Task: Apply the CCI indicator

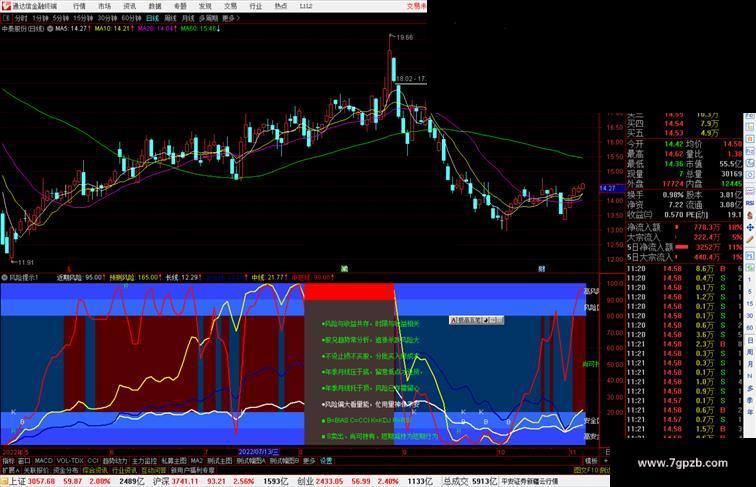Action: [x=93, y=461]
